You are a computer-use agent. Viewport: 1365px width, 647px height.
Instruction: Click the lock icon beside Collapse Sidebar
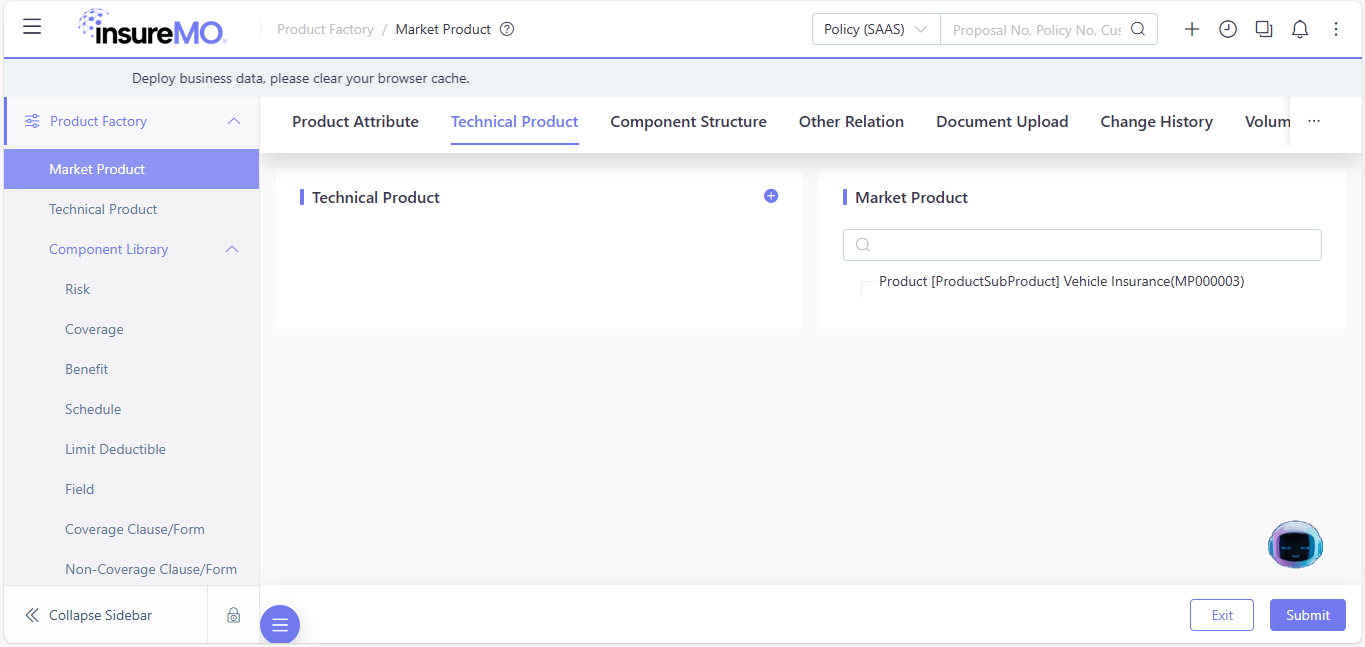233,615
